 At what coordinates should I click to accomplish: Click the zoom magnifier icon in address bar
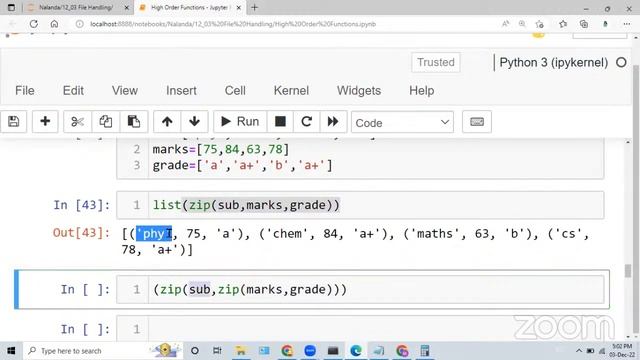click(522, 24)
